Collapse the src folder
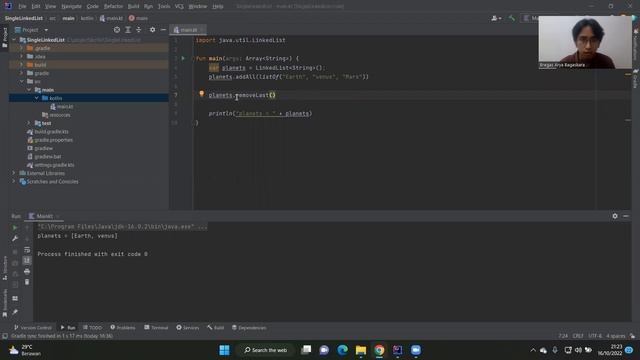640x360 pixels. tap(21, 81)
